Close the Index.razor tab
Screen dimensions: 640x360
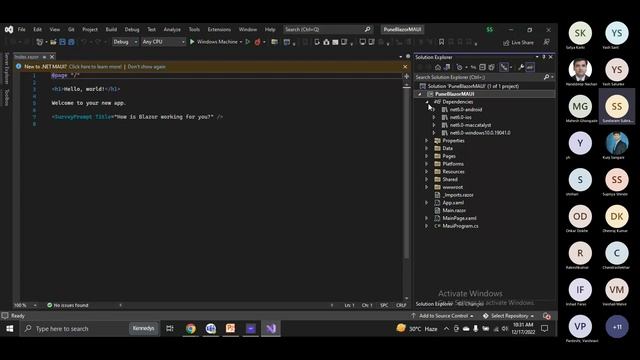pyautogui.click(x=52, y=57)
